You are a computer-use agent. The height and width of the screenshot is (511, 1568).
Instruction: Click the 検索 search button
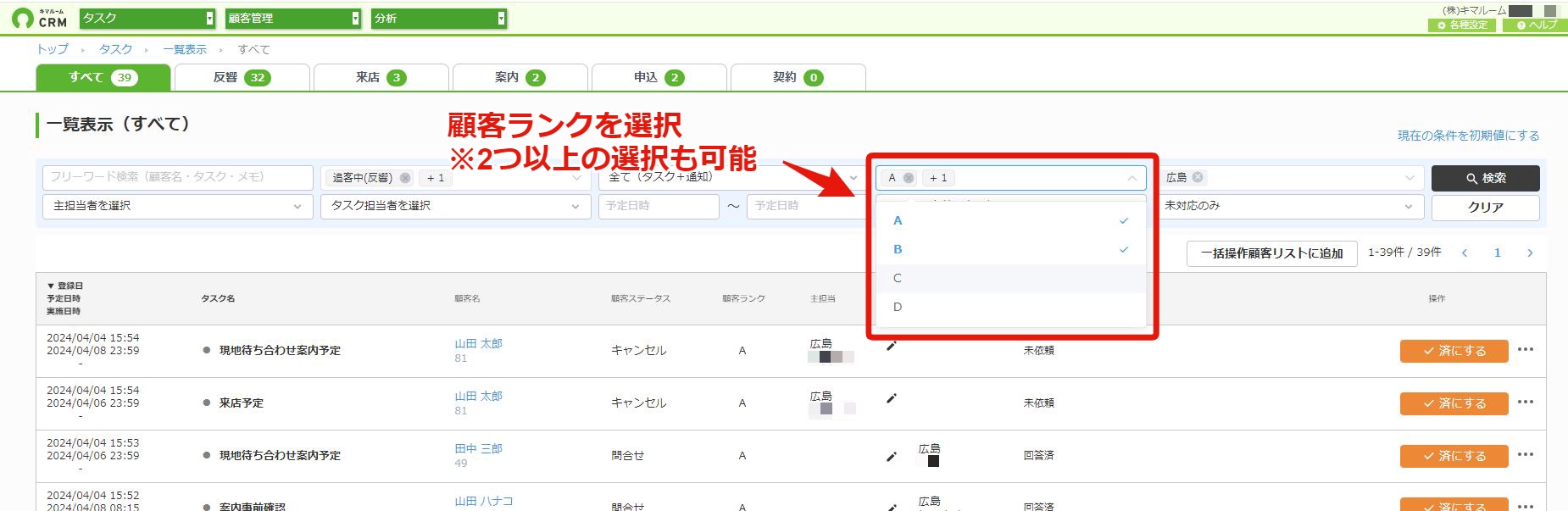(x=1485, y=178)
